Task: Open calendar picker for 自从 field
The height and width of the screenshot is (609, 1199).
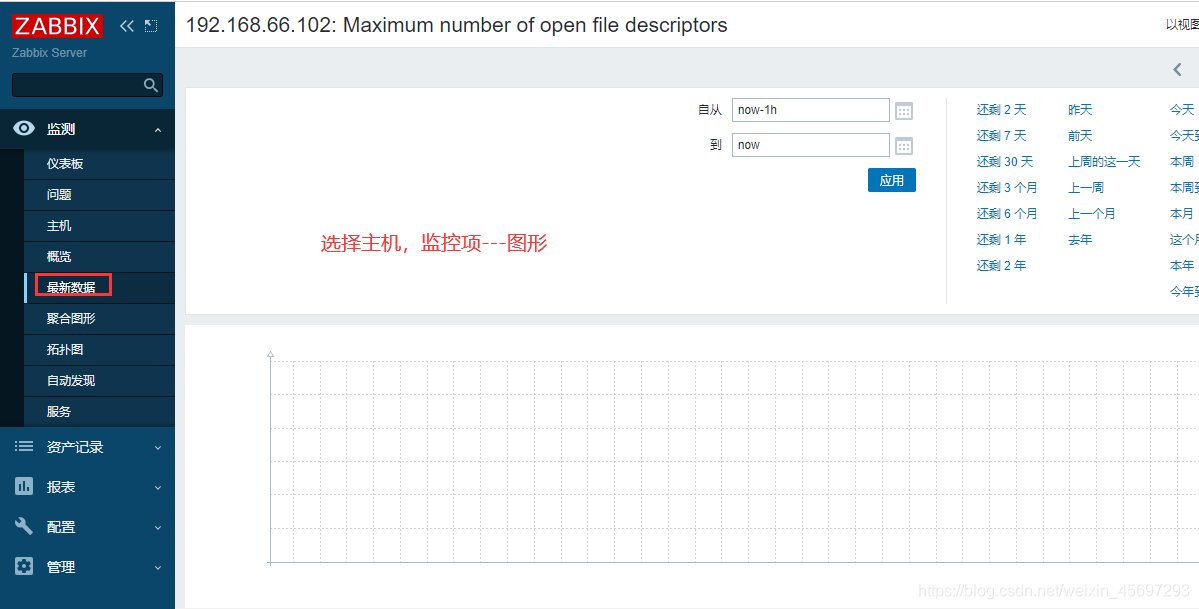Action: pos(904,111)
